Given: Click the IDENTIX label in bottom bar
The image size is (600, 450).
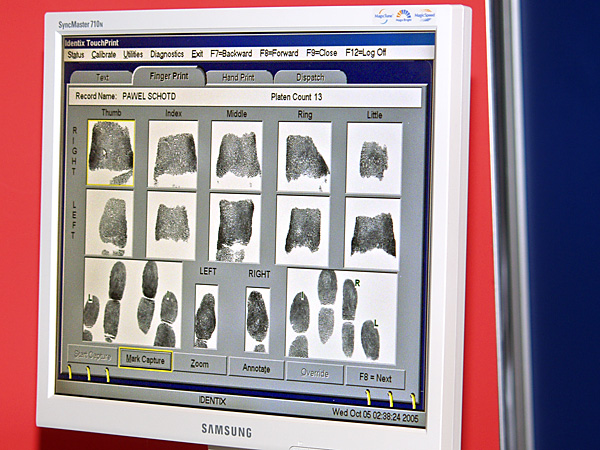Looking at the screenshot, I should (x=212, y=401).
